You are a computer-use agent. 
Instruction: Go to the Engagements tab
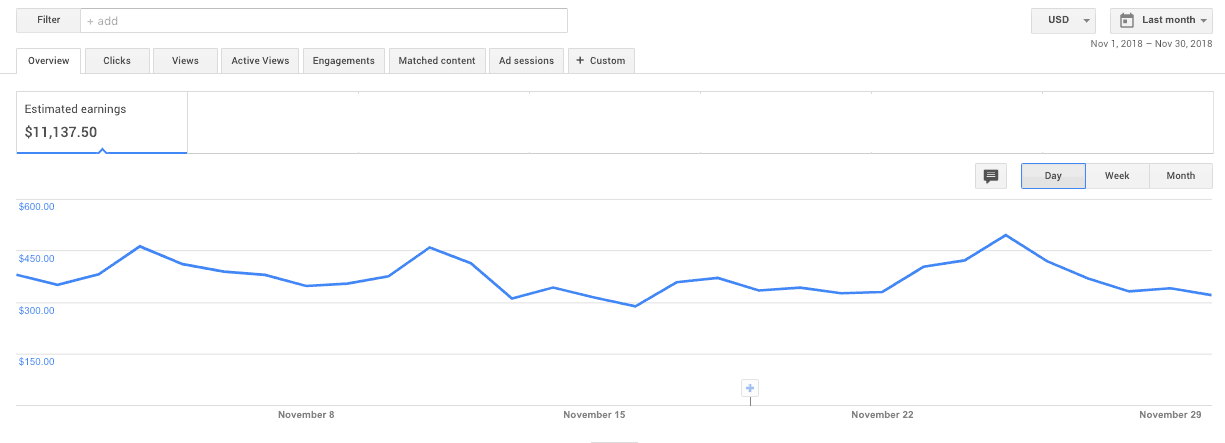343,61
